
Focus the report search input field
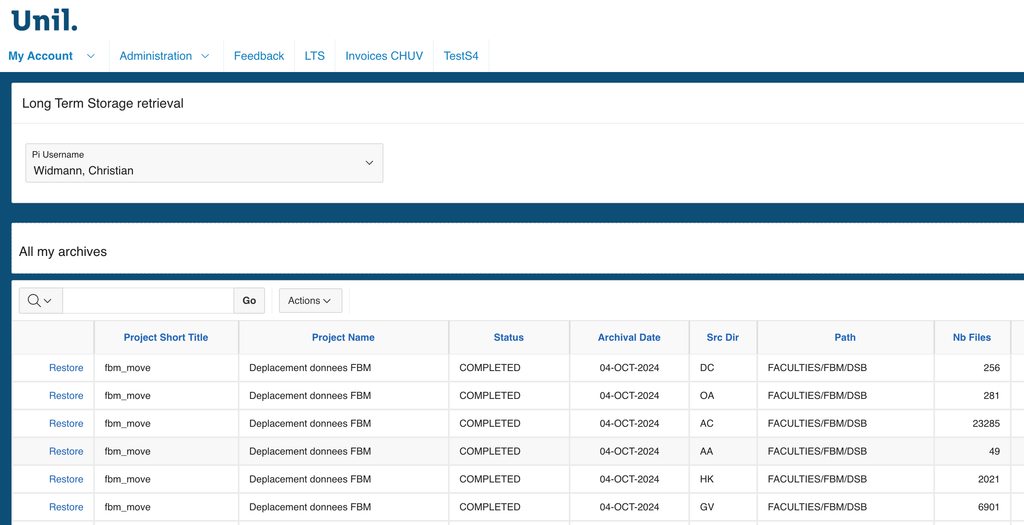148,300
